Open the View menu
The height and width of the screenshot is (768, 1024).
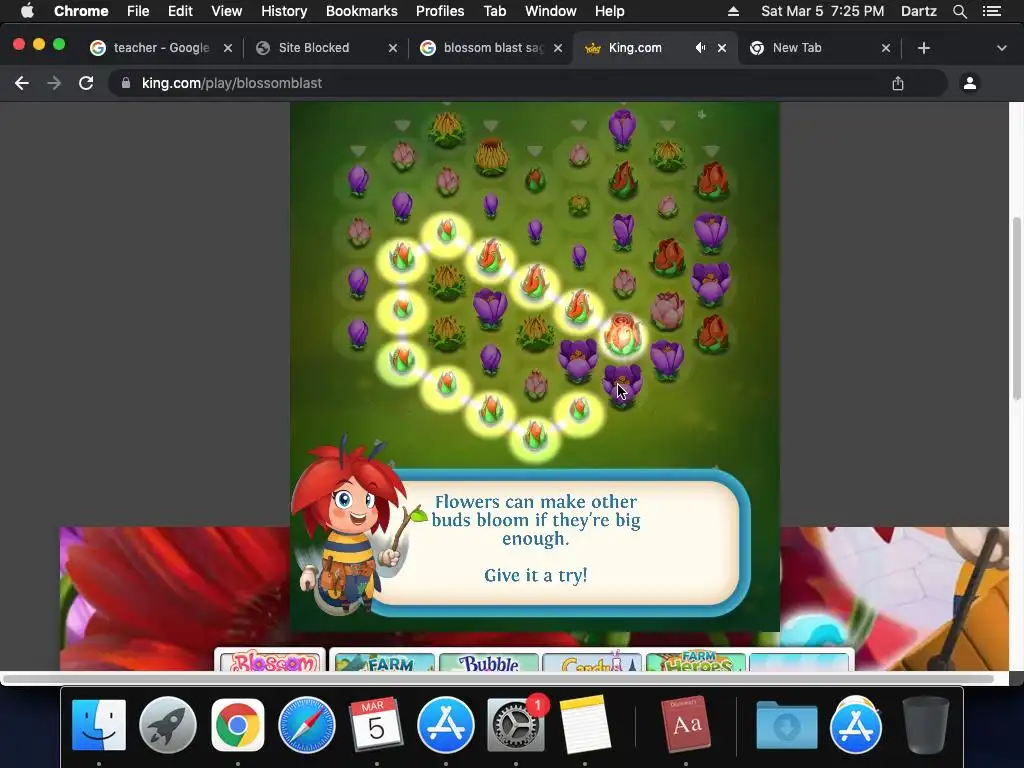(x=227, y=11)
